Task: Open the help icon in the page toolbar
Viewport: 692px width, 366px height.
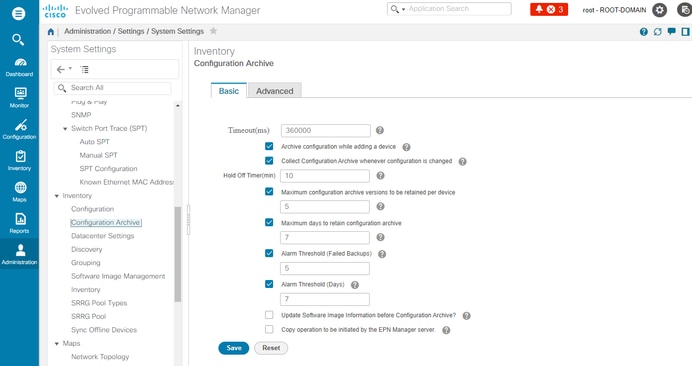Action: point(643,32)
